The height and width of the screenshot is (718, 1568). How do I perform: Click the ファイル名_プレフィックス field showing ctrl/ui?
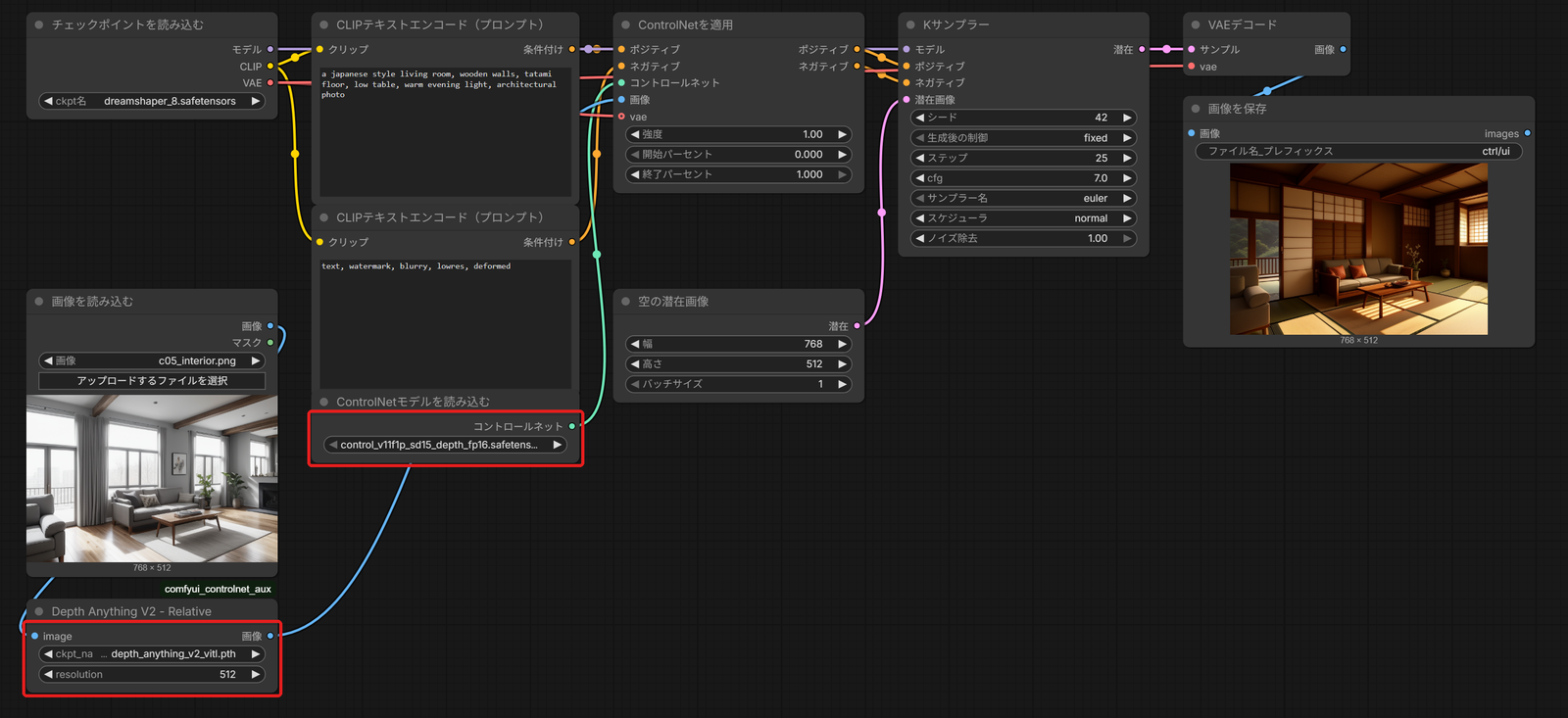(x=1358, y=151)
